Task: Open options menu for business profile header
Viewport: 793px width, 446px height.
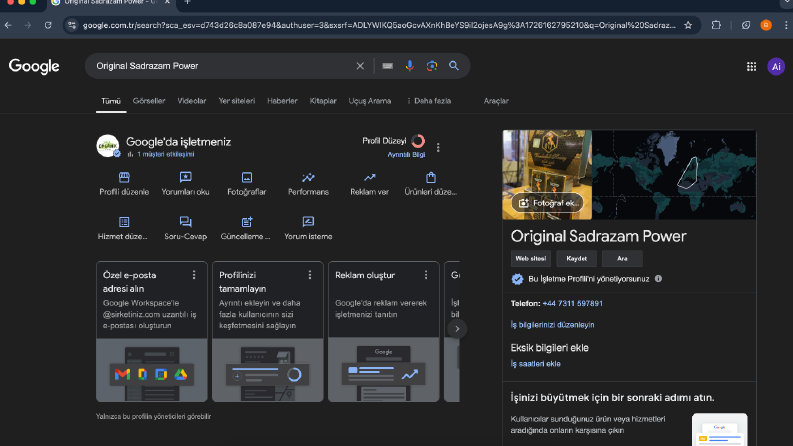Action: click(438, 147)
